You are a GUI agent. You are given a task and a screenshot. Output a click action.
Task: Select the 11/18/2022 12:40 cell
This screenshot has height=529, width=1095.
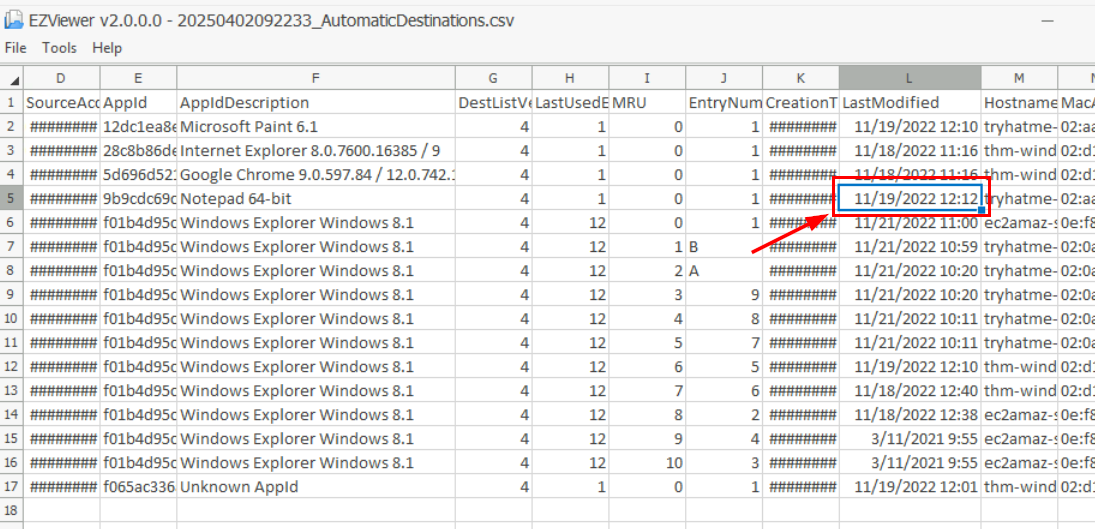(910, 390)
